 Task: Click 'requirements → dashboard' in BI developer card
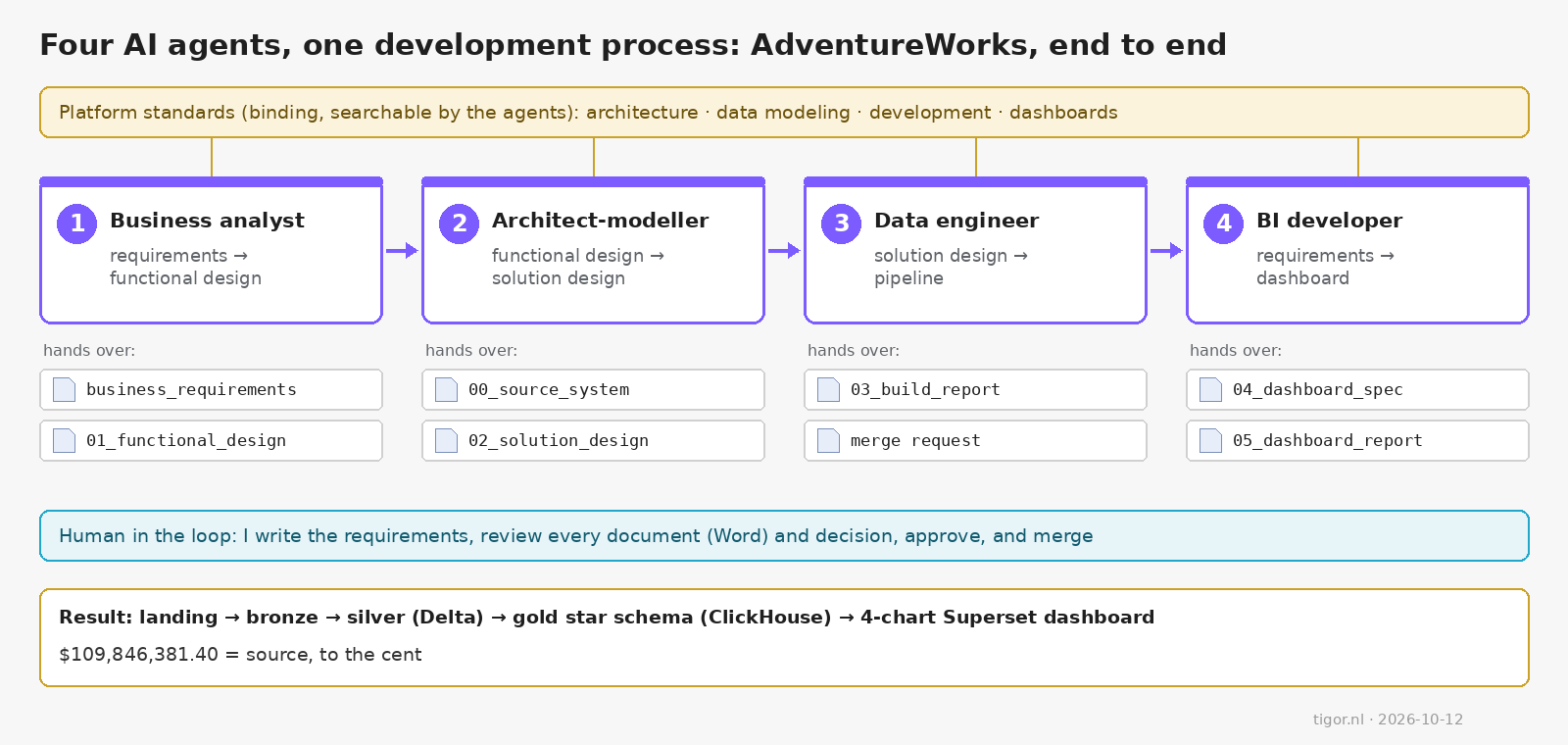pos(1325,267)
